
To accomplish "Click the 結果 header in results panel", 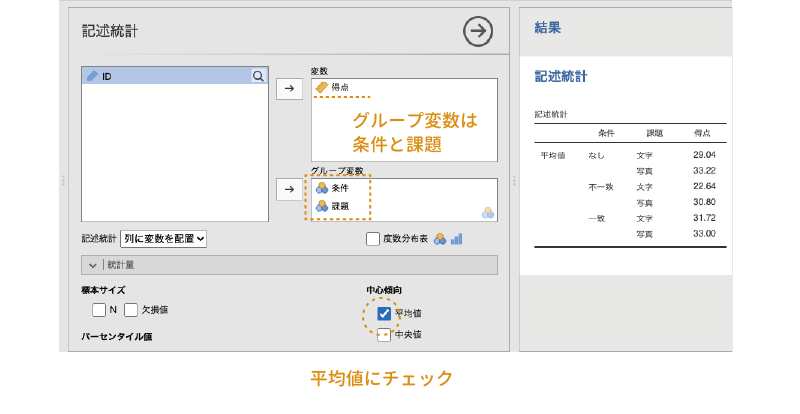I will (x=548, y=29).
